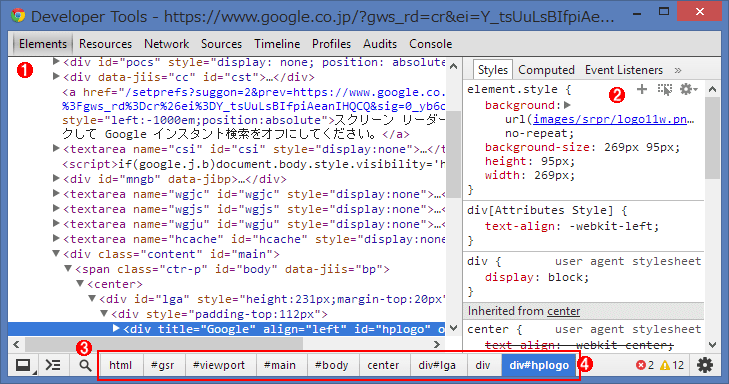Open the Timeline tab
Viewport: 729px width, 384px height.
(277, 44)
